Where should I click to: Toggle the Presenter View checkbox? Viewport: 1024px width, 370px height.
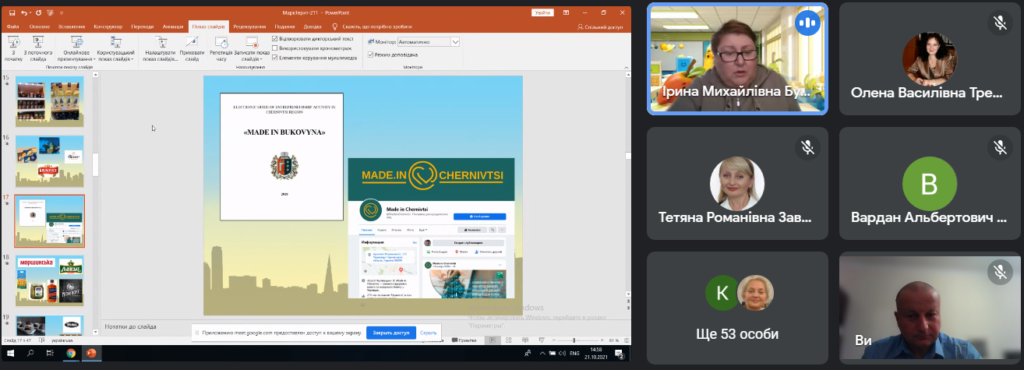(x=370, y=55)
